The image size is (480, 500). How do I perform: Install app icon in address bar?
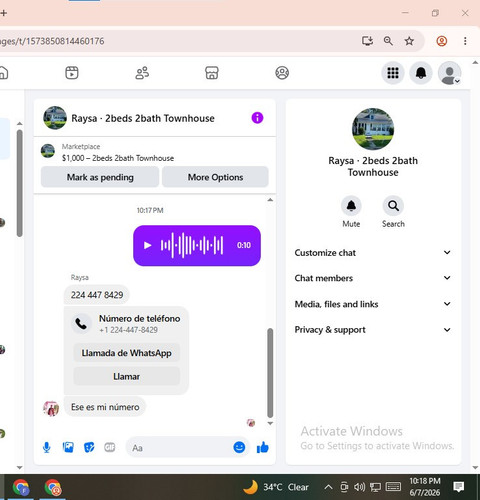[367, 41]
